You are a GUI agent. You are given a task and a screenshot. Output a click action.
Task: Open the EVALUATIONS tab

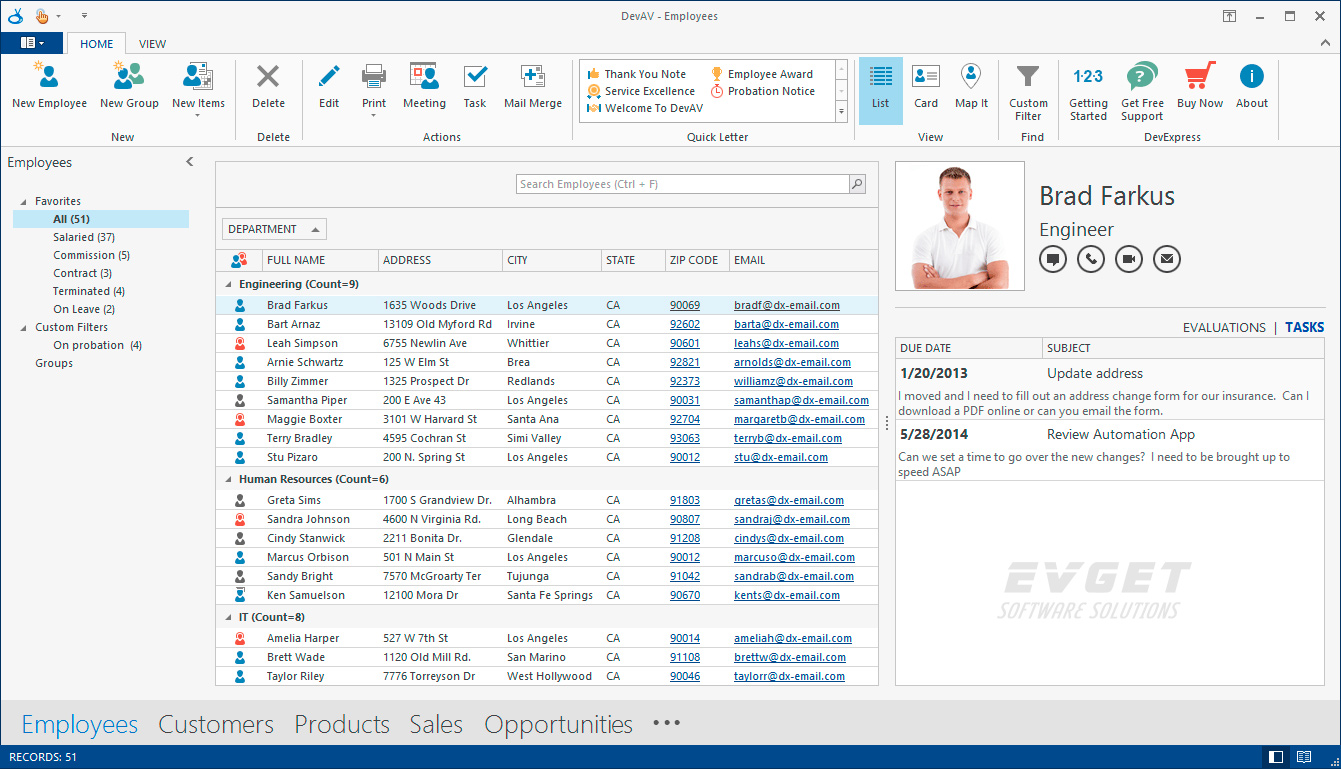pos(1223,327)
